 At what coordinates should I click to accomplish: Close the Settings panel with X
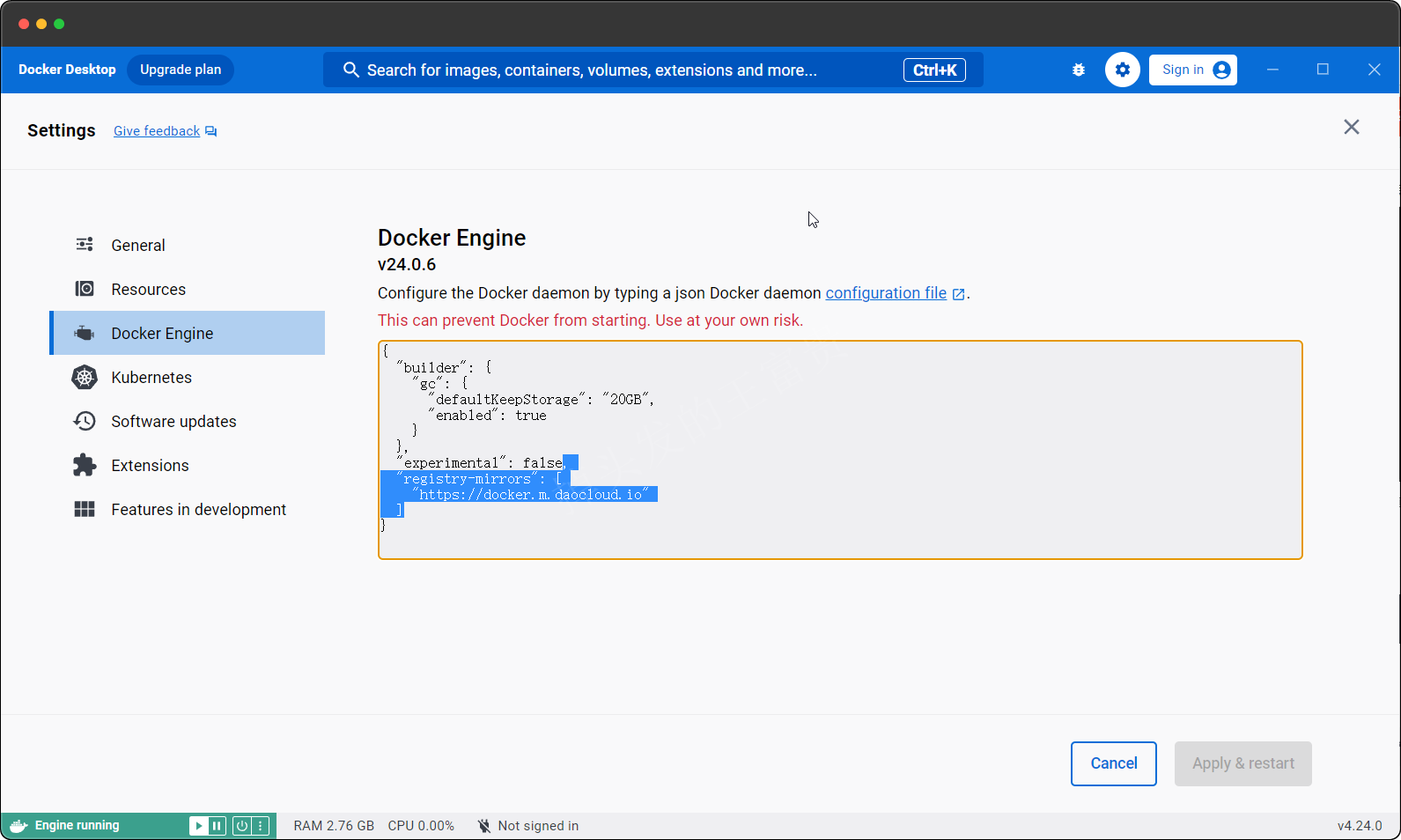[1352, 127]
